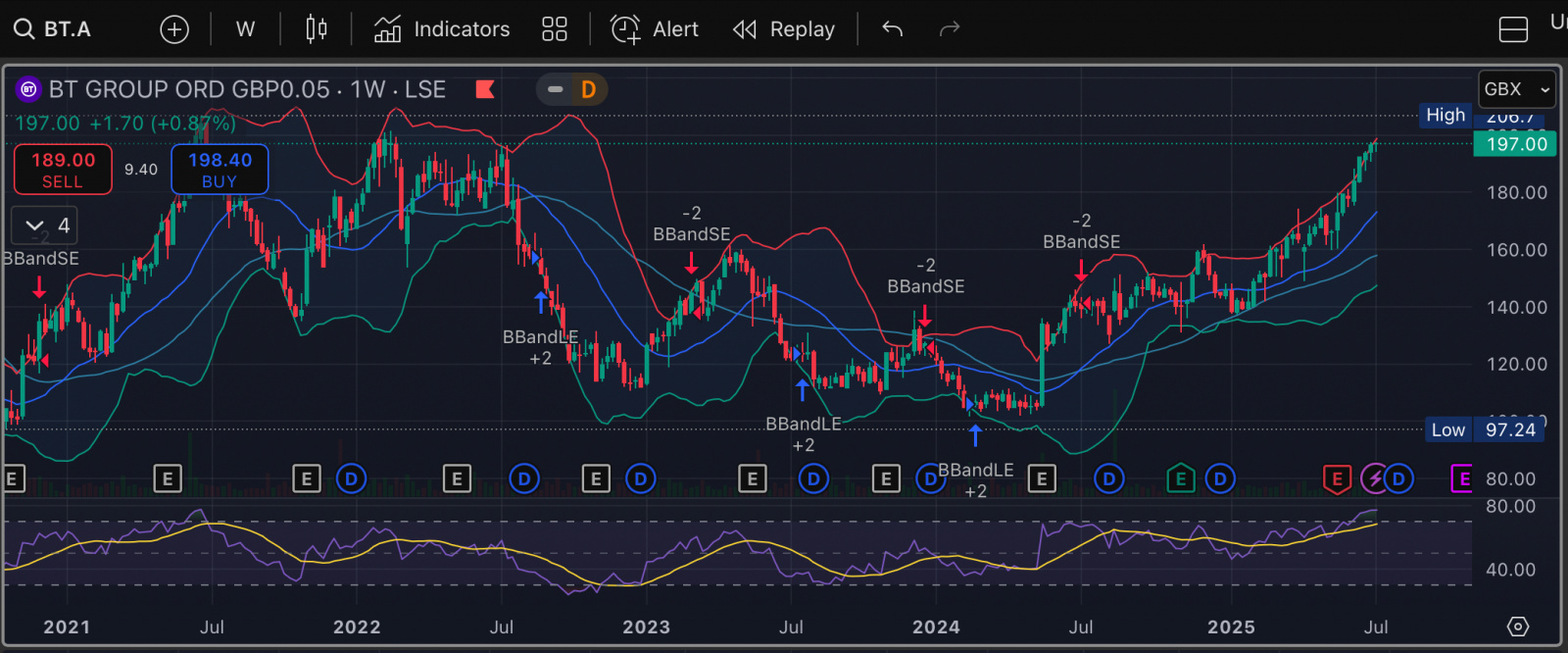Click the Low 97.24 price label
This screenshot has width=1568, height=653.
pyautogui.click(x=1484, y=429)
